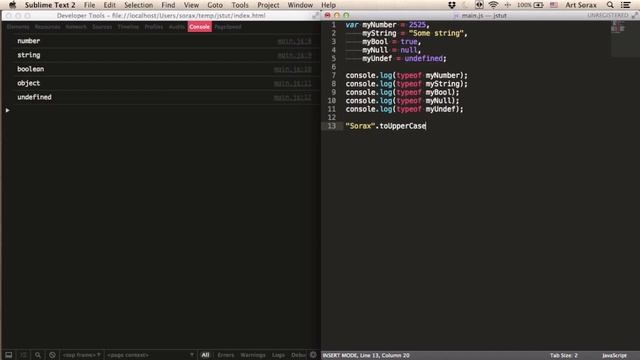
Task: Open the Help menu
Action: [329, 5]
